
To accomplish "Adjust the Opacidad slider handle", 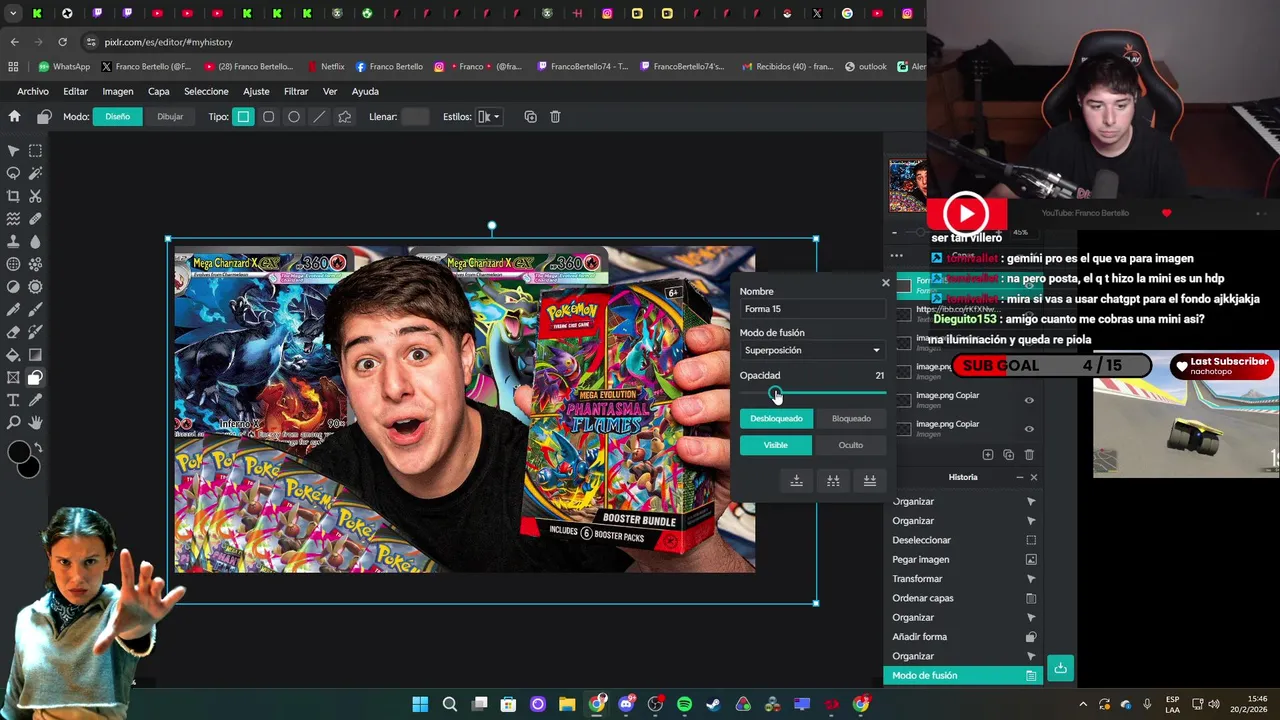I will pos(776,393).
